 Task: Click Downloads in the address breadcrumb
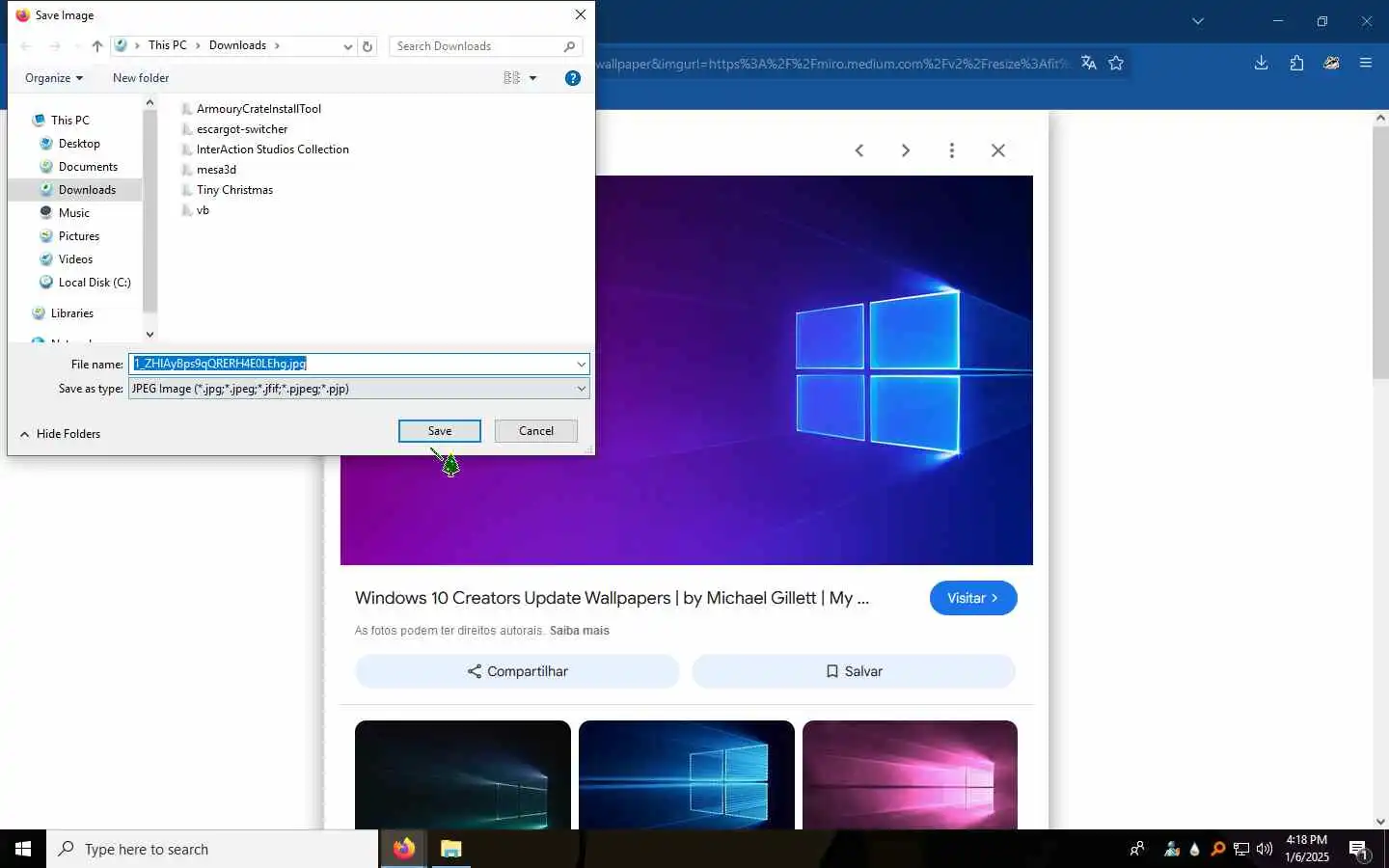(237, 45)
